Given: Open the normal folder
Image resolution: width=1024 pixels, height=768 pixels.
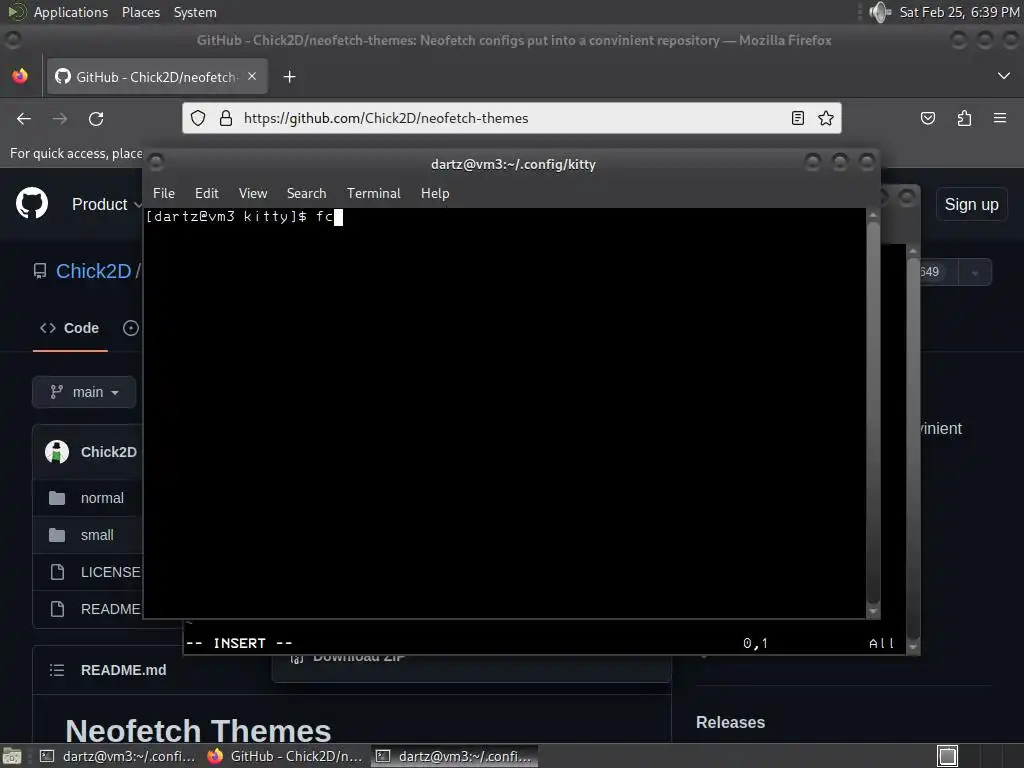Looking at the screenshot, I should 102,498.
